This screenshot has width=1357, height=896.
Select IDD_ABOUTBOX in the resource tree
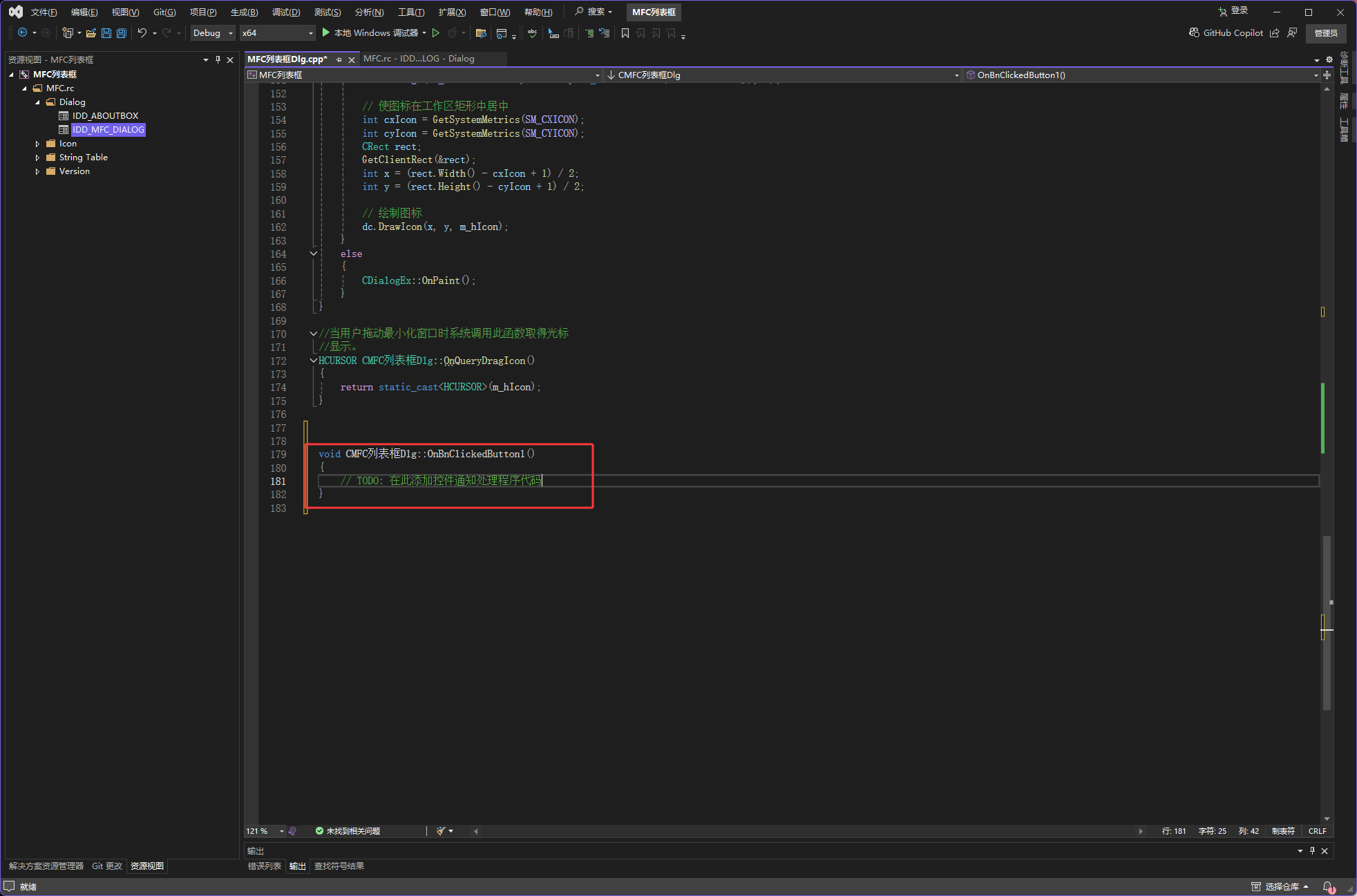(x=105, y=116)
